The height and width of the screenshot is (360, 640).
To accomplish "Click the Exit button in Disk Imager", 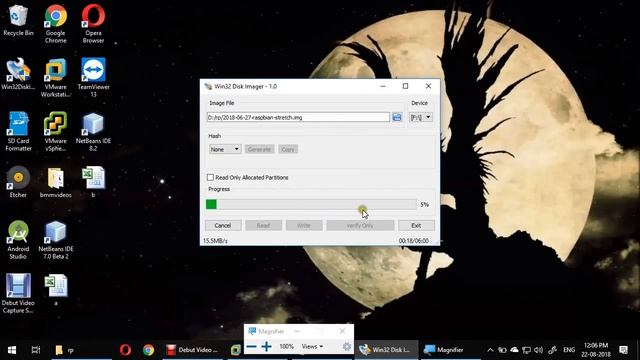I will click(x=416, y=226).
